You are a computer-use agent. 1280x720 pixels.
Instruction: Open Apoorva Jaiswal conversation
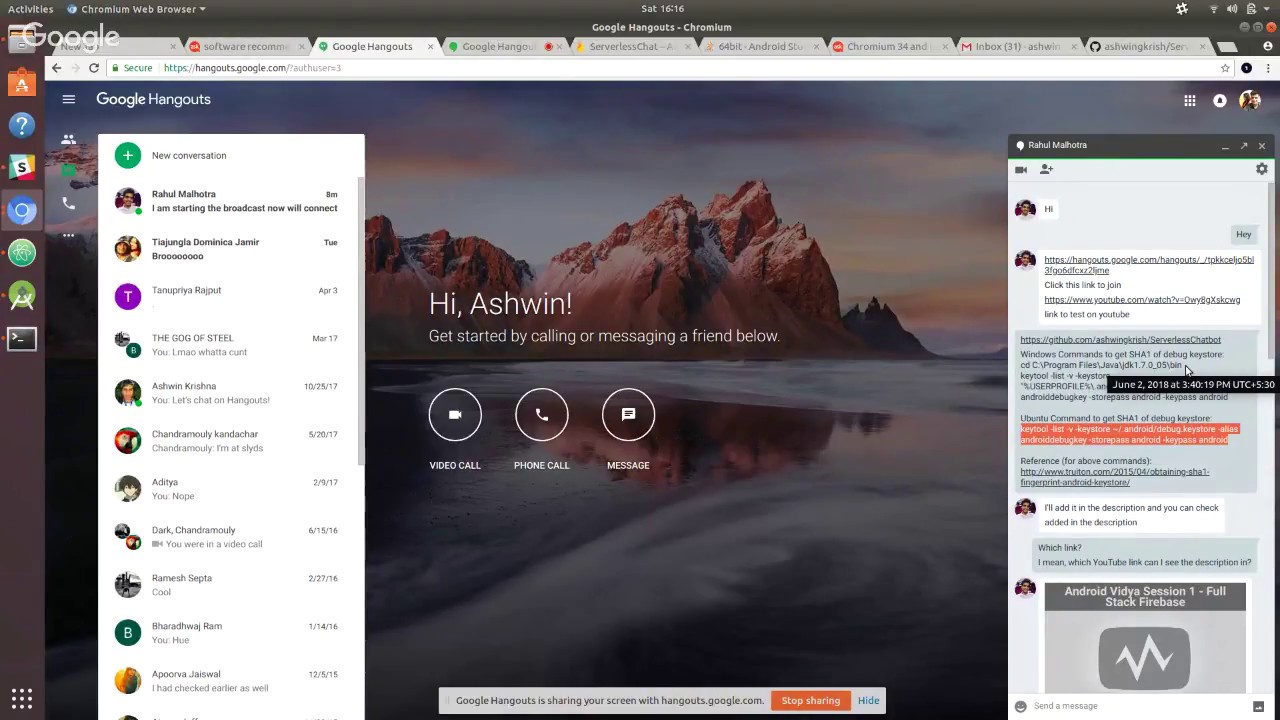[x=231, y=681]
